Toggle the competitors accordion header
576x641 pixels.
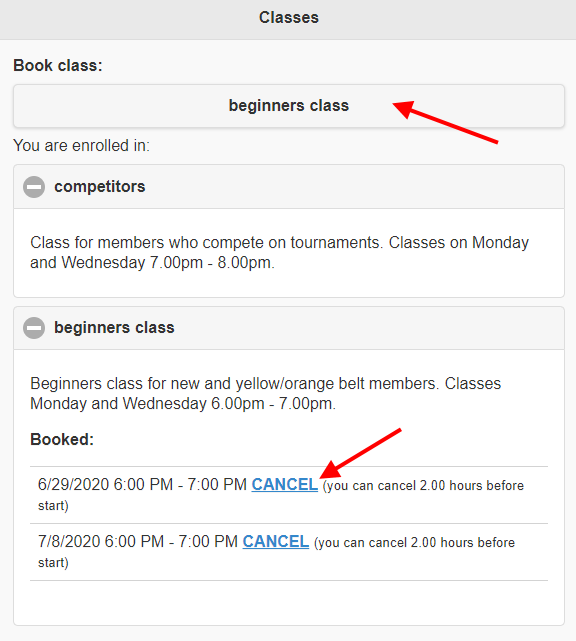tap(289, 187)
